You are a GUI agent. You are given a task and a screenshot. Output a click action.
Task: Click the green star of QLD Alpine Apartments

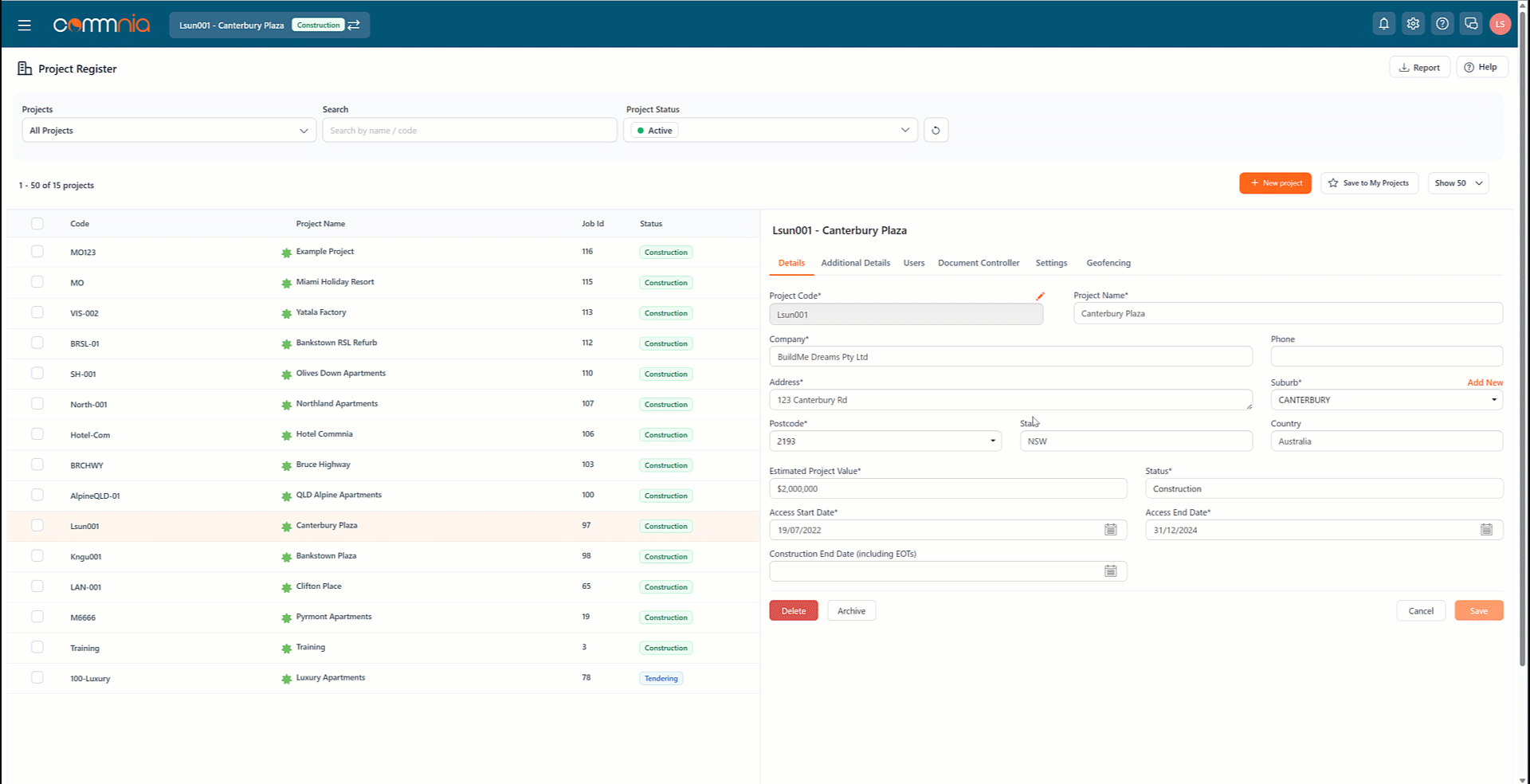pyautogui.click(x=286, y=496)
